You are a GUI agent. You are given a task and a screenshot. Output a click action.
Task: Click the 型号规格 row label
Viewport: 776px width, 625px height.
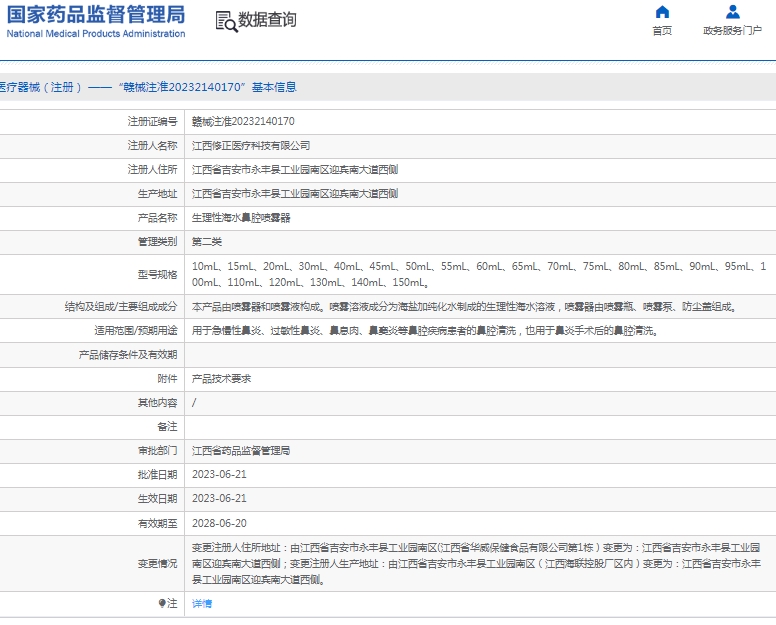[157, 275]
